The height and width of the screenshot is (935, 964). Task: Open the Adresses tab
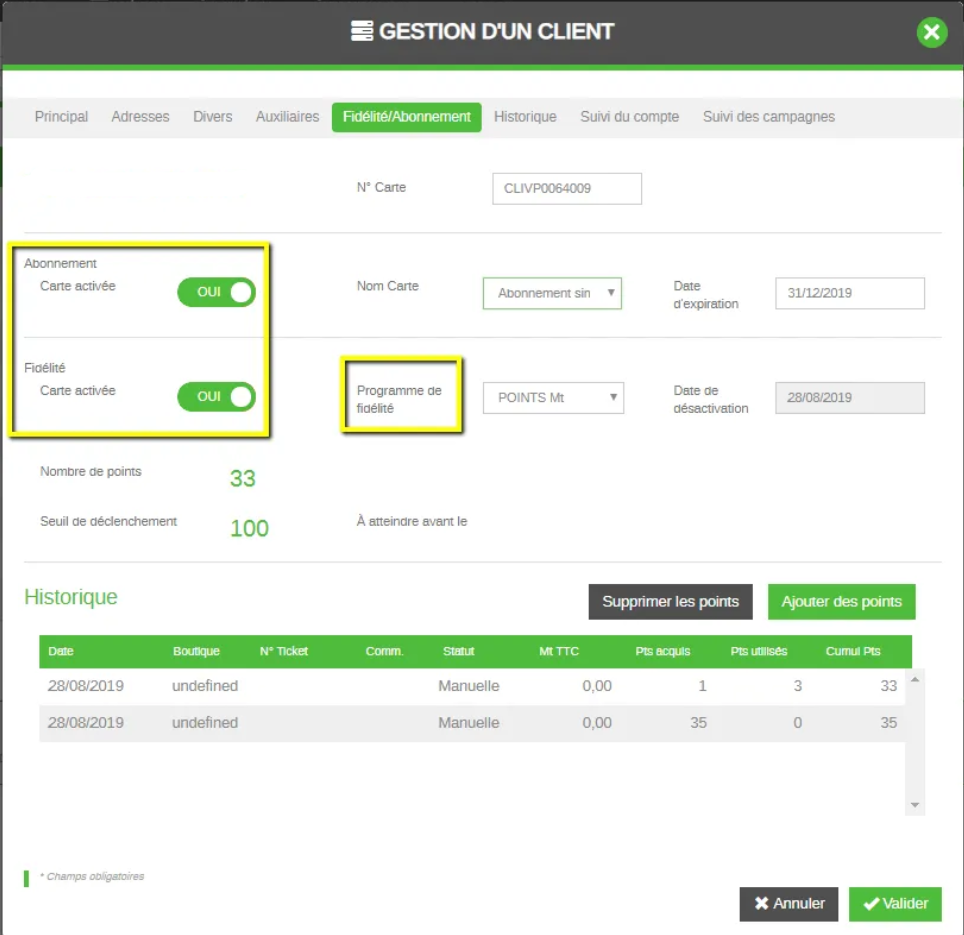tap(140, 117)
